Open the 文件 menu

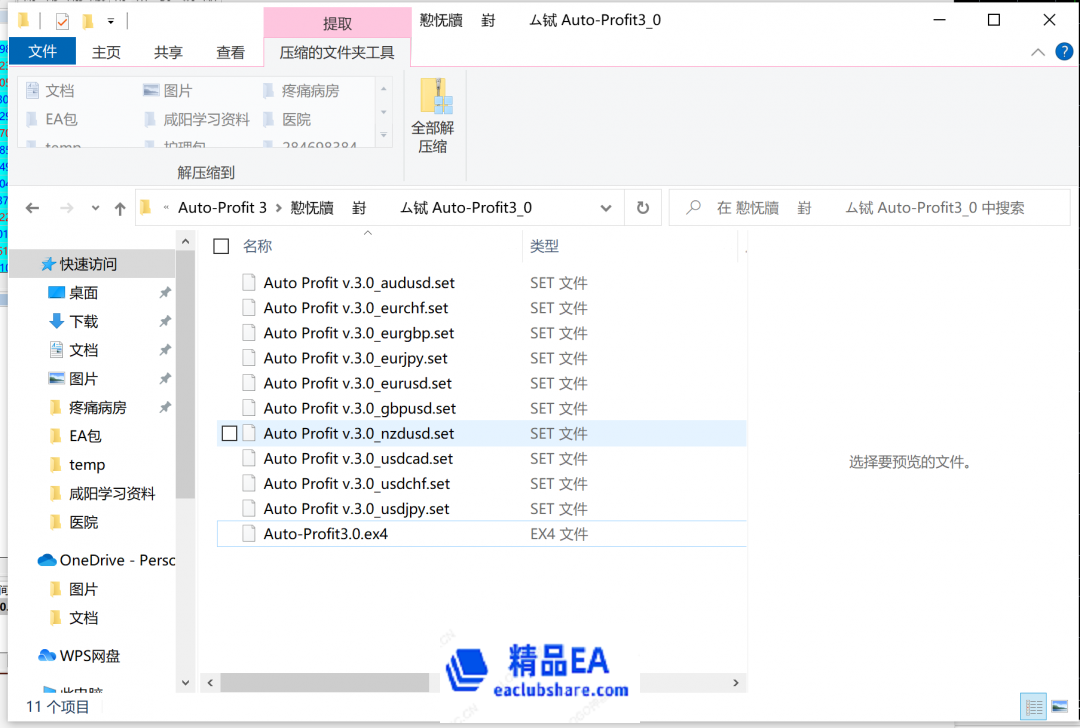42,50
